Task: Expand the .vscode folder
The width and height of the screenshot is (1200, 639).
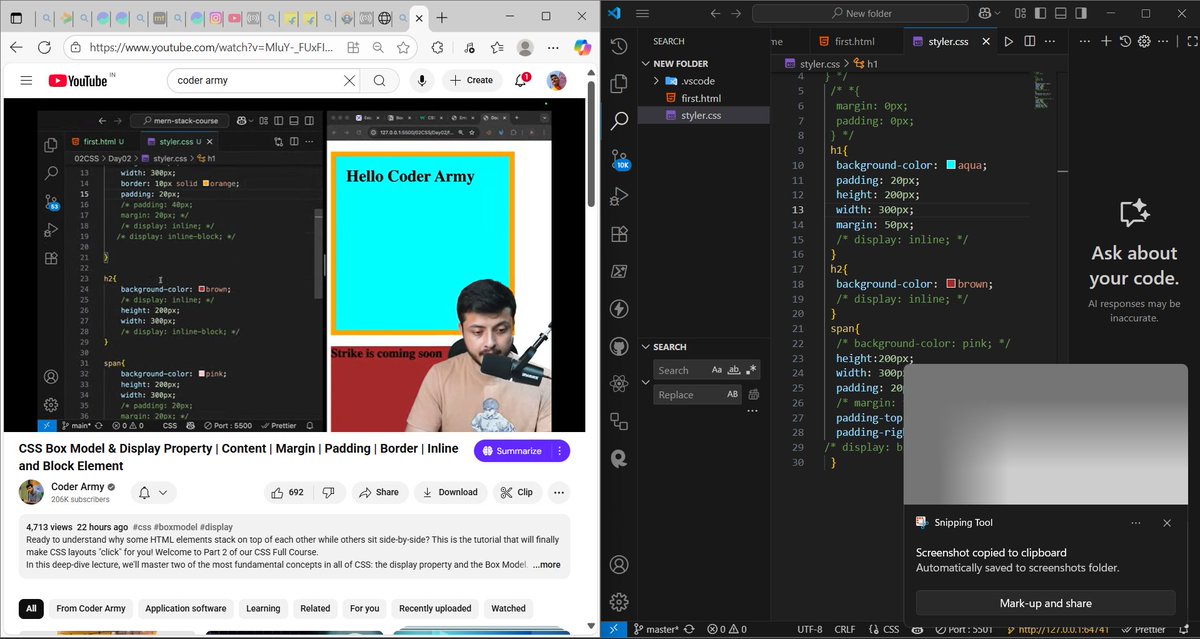Action: pos(656,81)
